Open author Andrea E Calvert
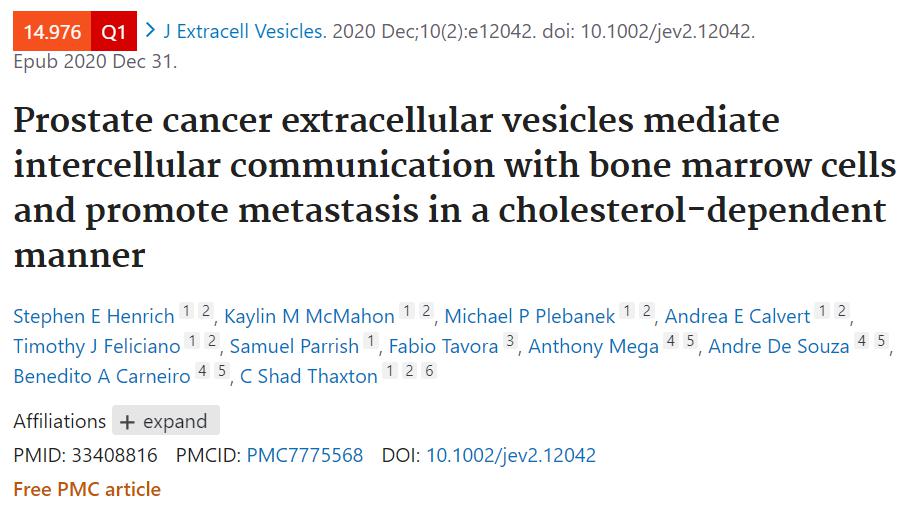The height and width of the screenshot is (514, 919). [x=737, y=316]
